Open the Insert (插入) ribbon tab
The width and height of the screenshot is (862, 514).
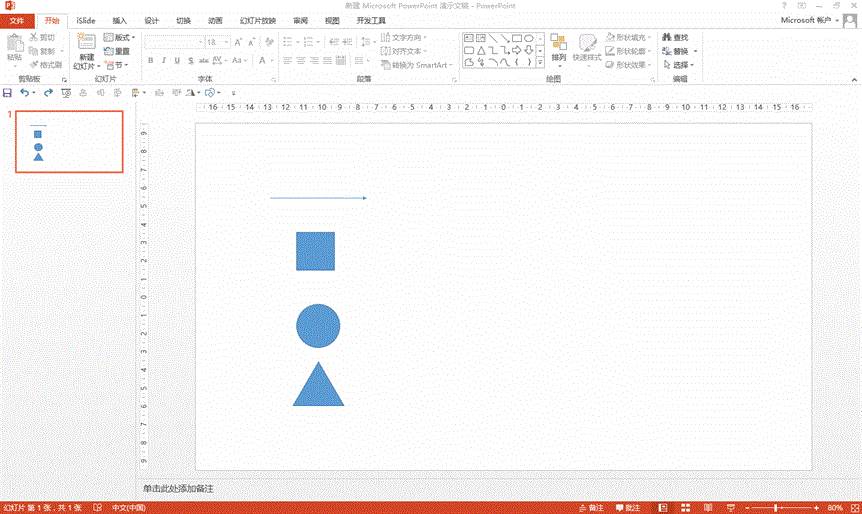pyautogui.click(x=120, y=20)
